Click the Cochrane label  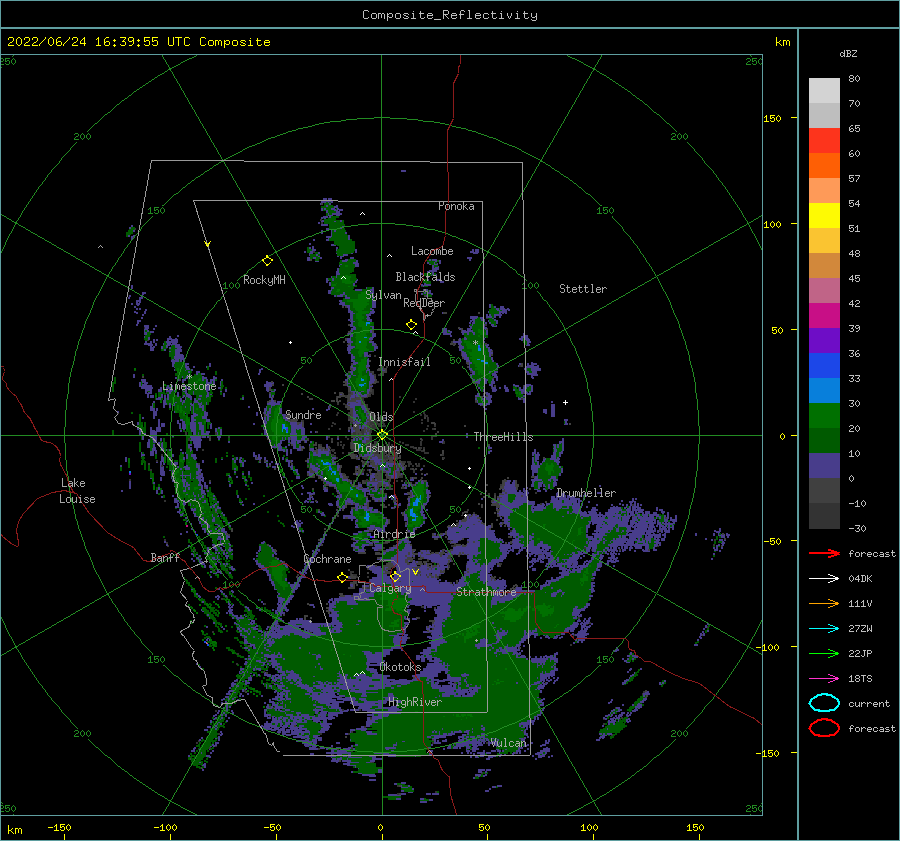point(327,559)
